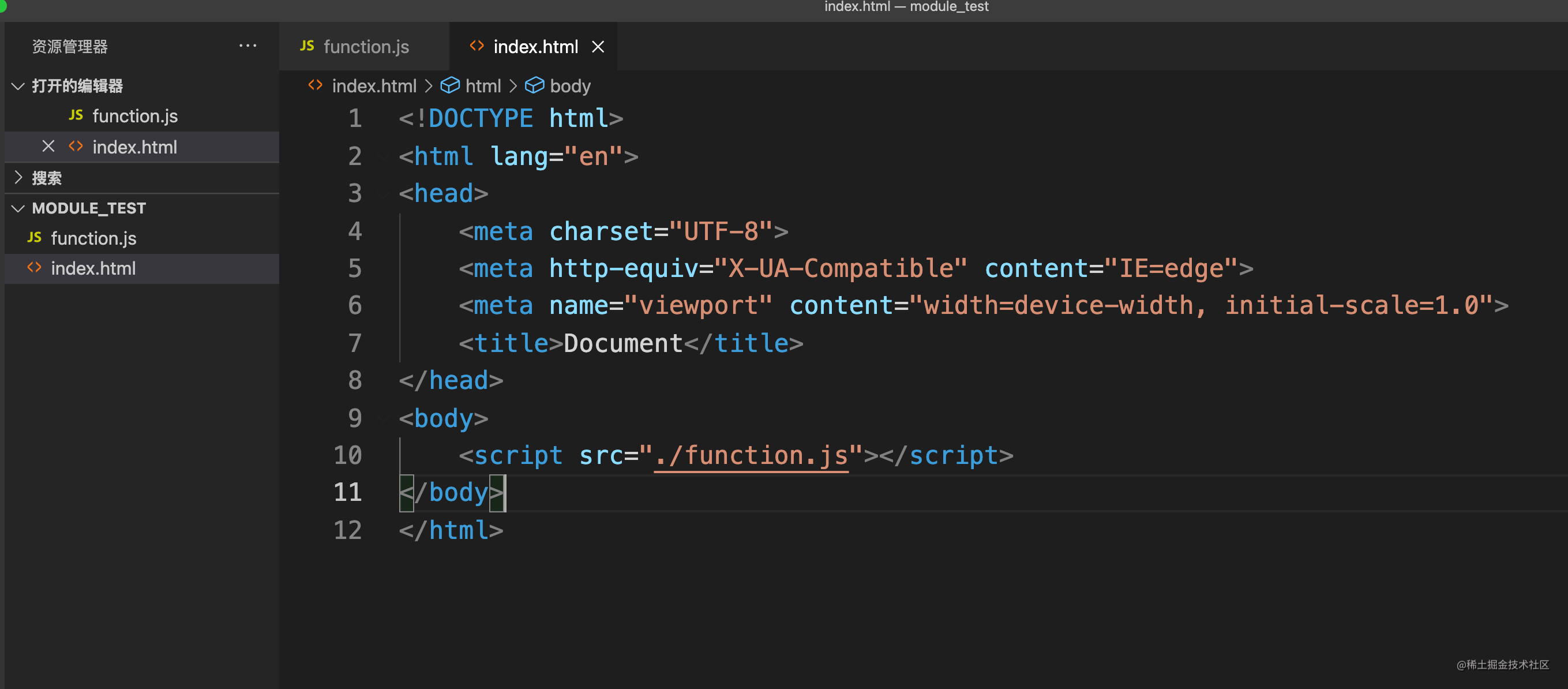
Task: Click HTML file icon in breadcrumb
Action: (x=314, y=85)
